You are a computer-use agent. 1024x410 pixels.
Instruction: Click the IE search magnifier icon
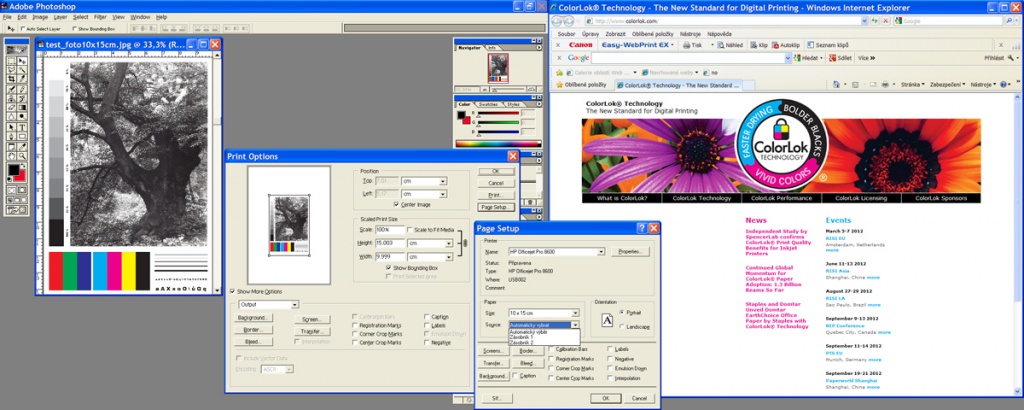point(1008,21)
